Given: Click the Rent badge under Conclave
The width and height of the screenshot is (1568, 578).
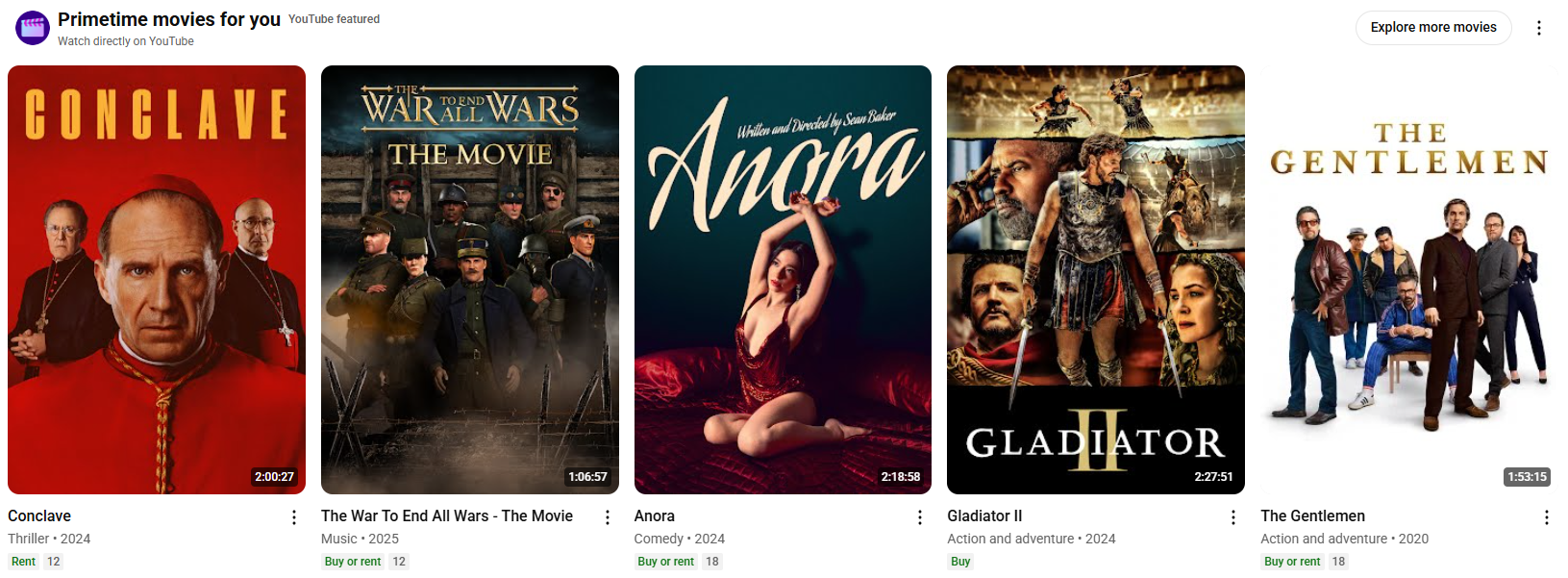Looking at the screenshot, I should click(23, 562).
